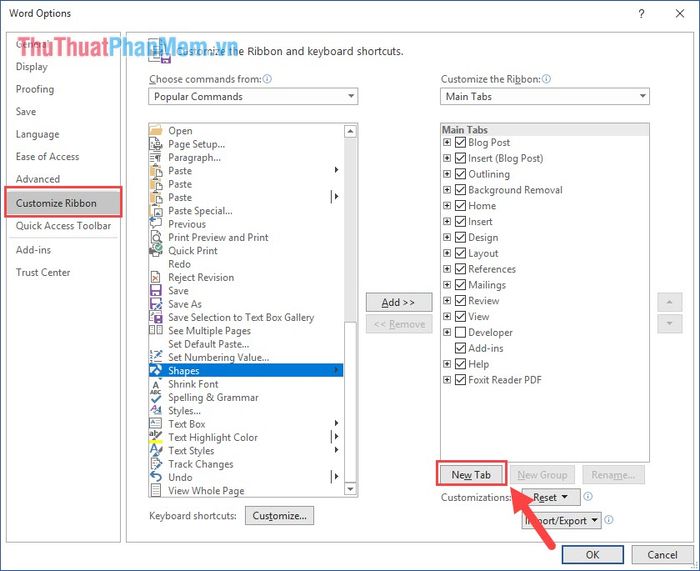The width and height of the screenshot is (700, 571).
Task: Click the Previous command icon
Action: pyautogui.click(x=156, y=224)
